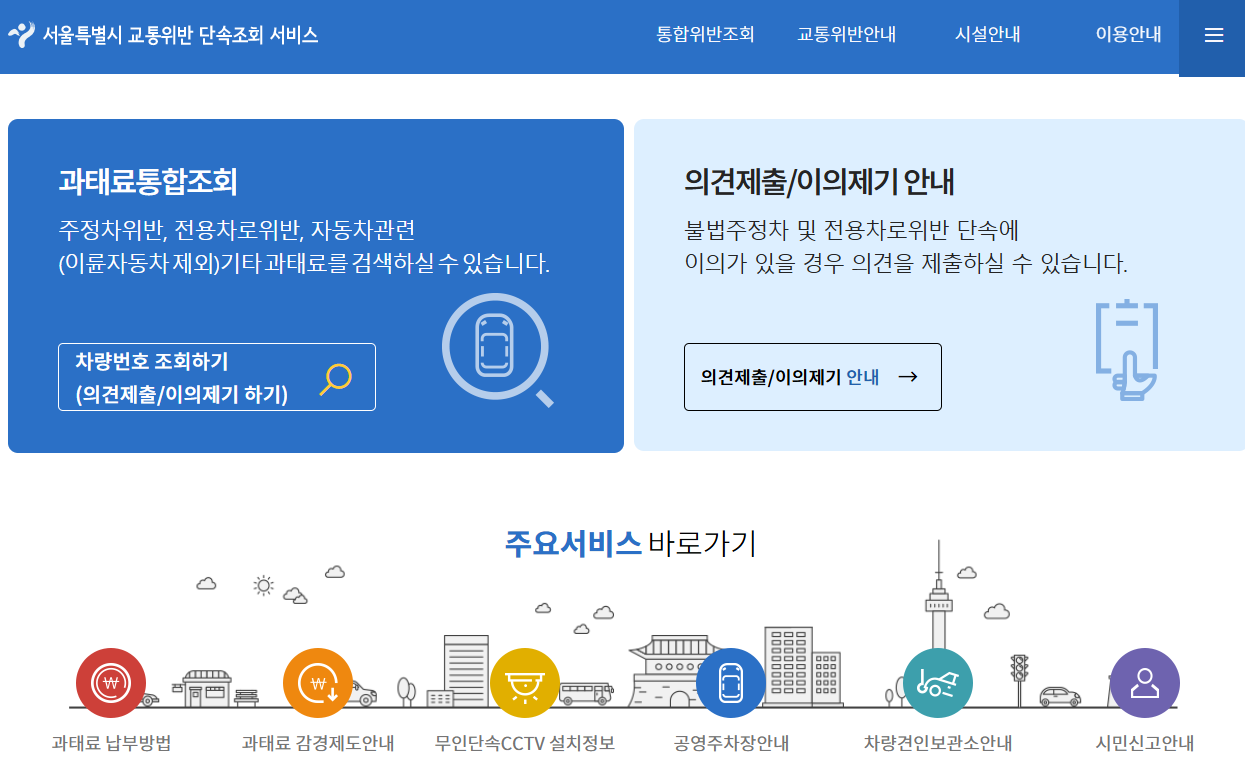Click the car-in-magnifier illustration on the blue card
1245x771 pixels.
pyautogui.click(x=494, y=348)
